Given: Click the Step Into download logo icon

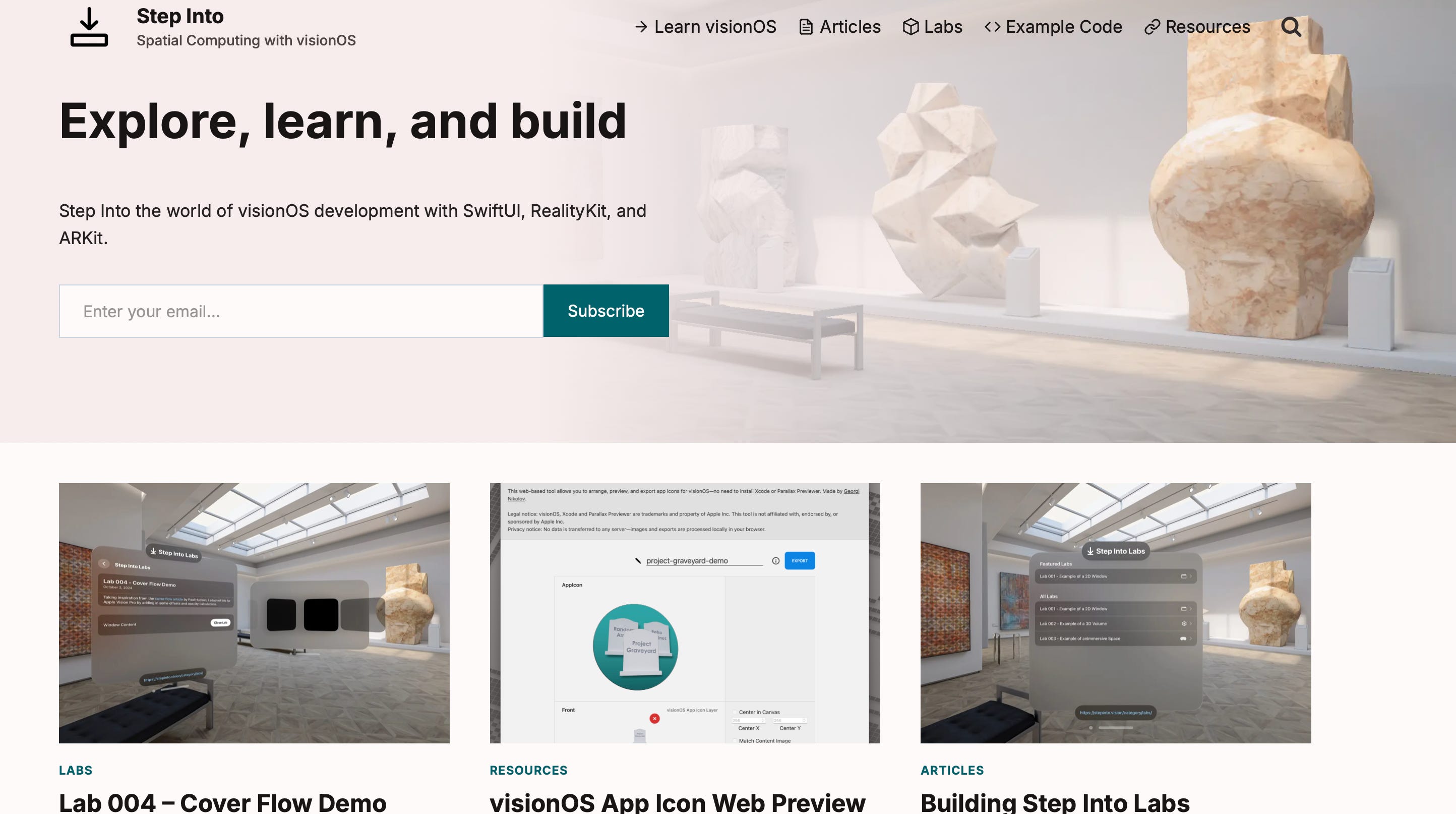Looking at the screenshot, I should [x=89, y=27].
